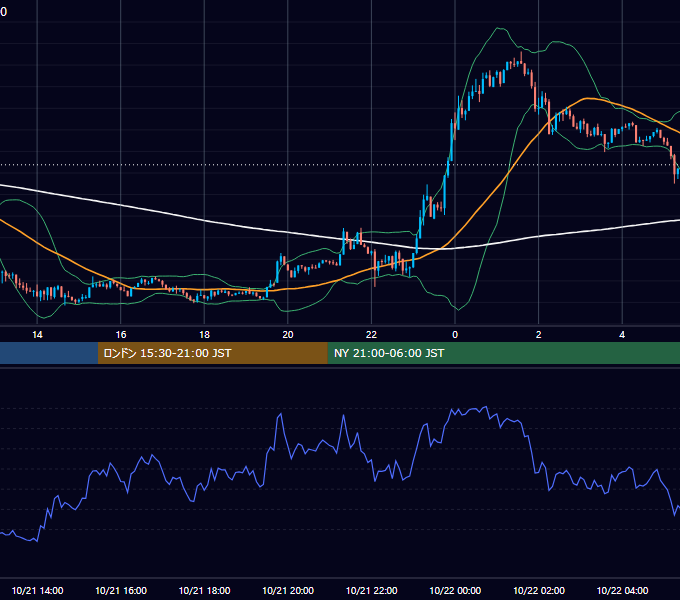This screenshot has height=600, width=680.
Task: Click the 10/21 18:00 time label
Action: (204, 590)
